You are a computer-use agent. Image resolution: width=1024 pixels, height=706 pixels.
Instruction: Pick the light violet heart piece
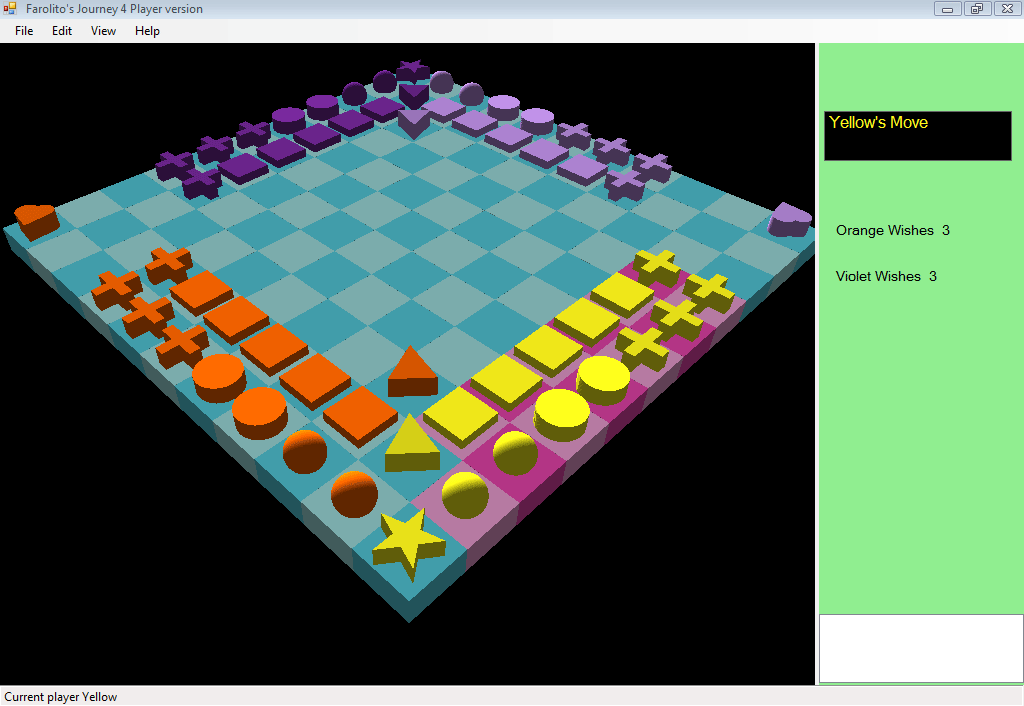pyautogui.click(x=789, y=219)
